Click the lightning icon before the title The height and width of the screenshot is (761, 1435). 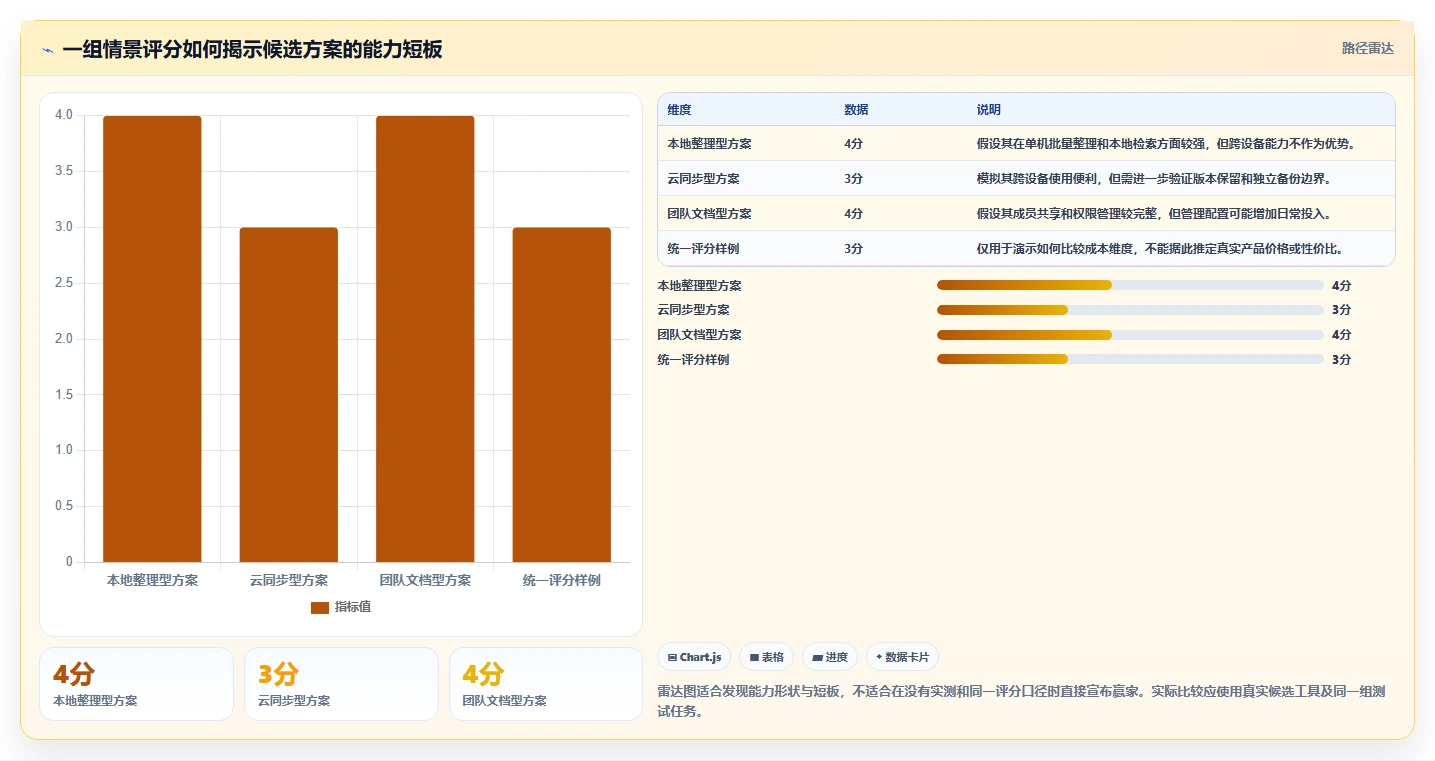[47, 50]
